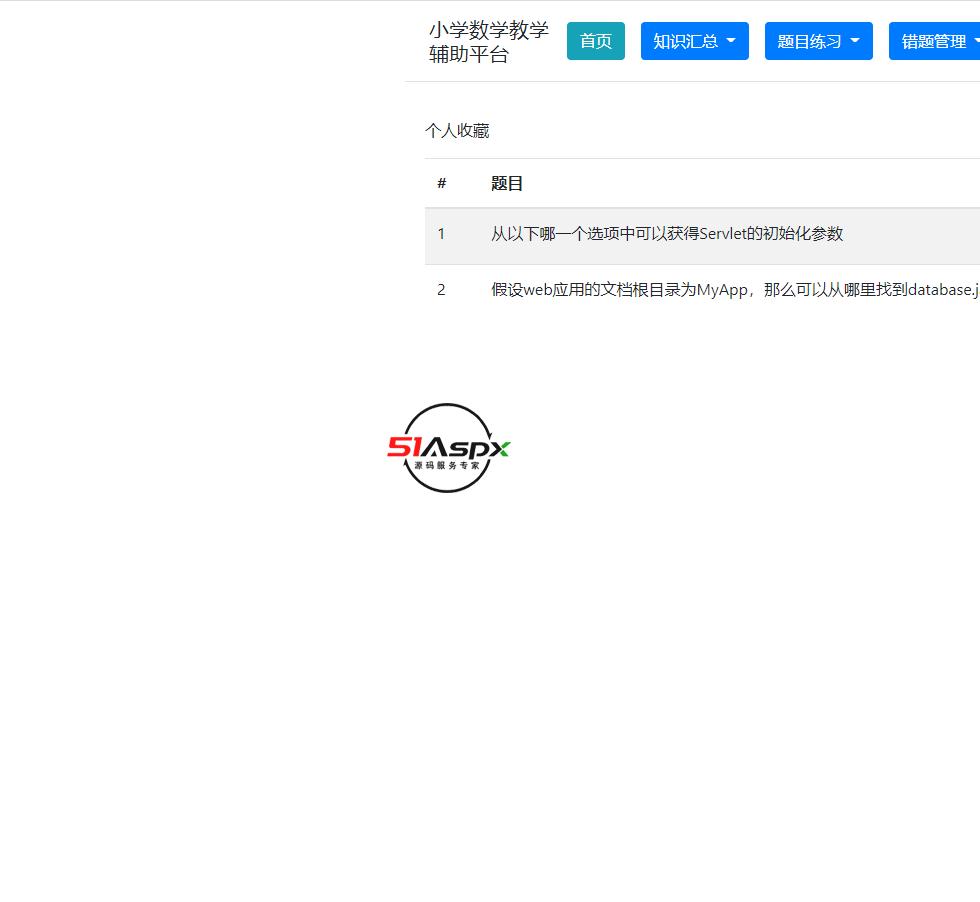980x902 pixels.
Task: Click the 题目 column header
Action: pos(507,183)
